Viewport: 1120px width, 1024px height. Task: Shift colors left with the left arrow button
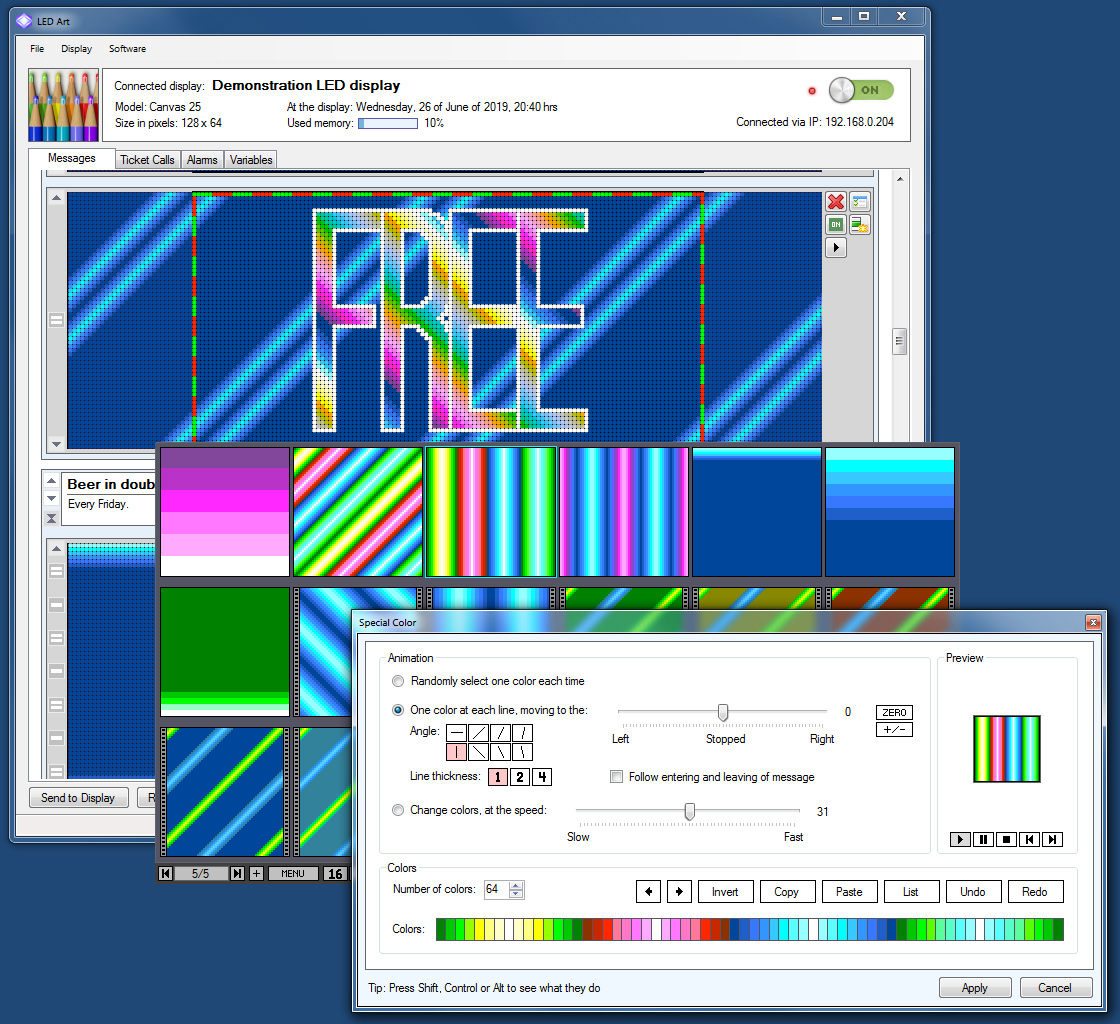click(648, 891)
